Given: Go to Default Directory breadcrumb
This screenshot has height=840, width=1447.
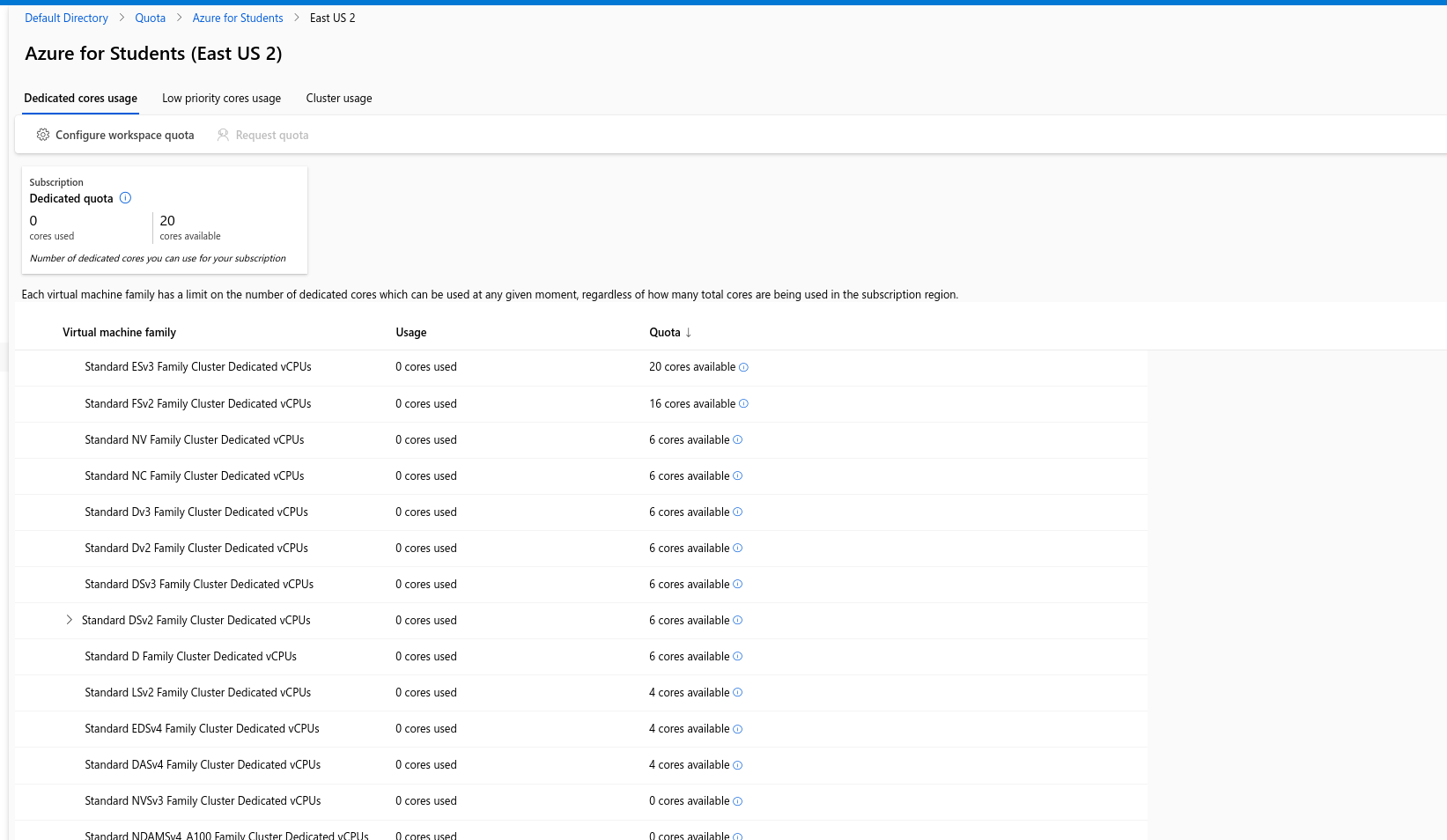Looking at the screenshot, I should pos(67,18).
